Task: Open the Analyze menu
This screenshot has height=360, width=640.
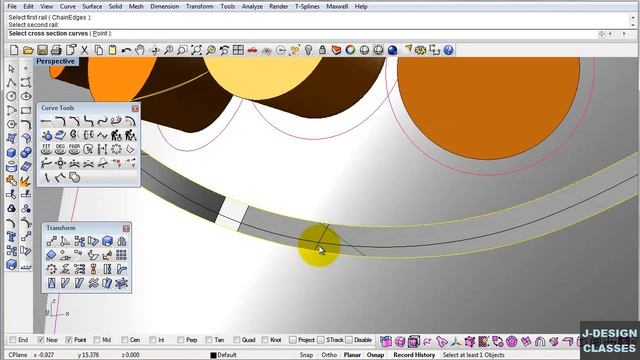Action: coord(252,7)
